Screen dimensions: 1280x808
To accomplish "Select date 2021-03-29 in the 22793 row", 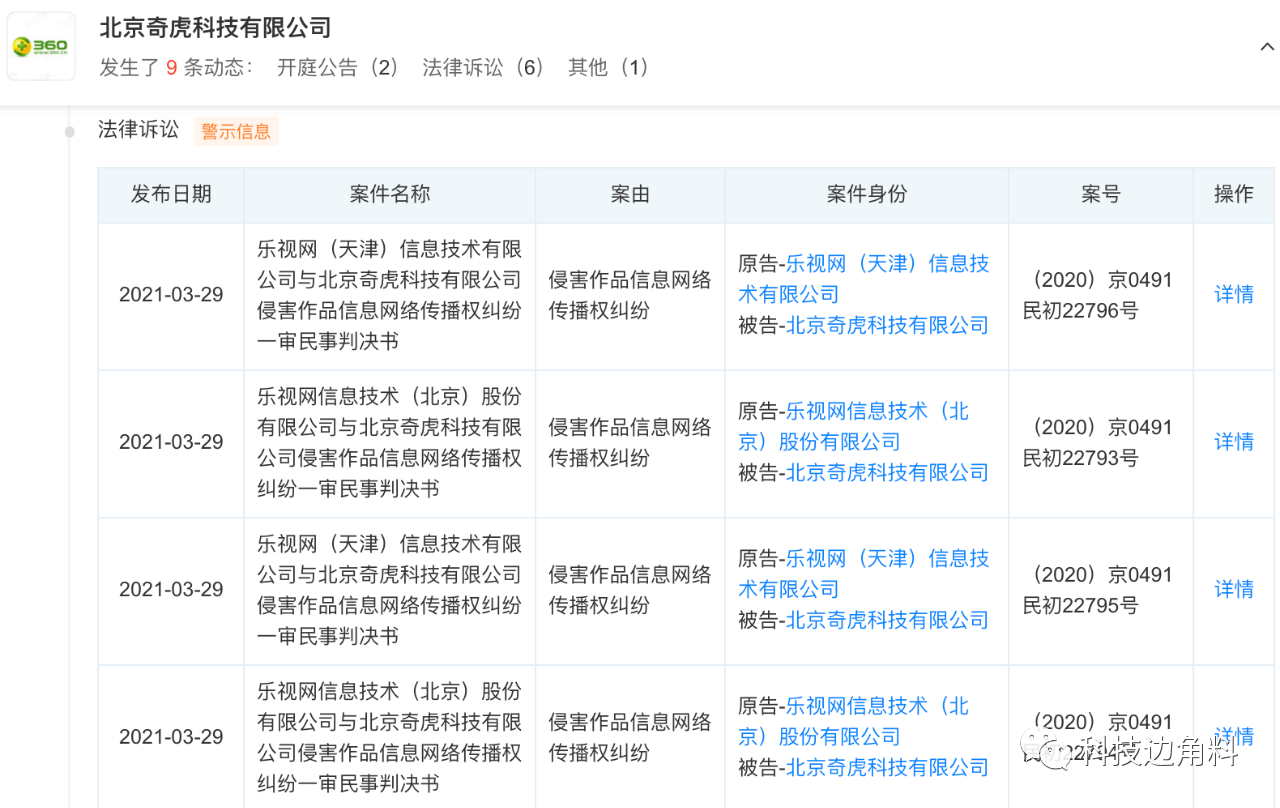I will (171, 442).
